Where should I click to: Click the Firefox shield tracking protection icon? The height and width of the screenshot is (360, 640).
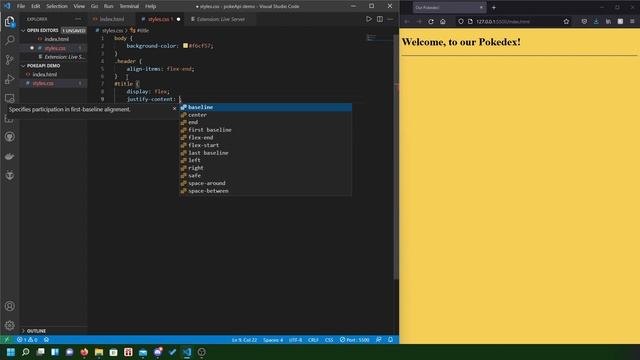[x=461, y=21]
